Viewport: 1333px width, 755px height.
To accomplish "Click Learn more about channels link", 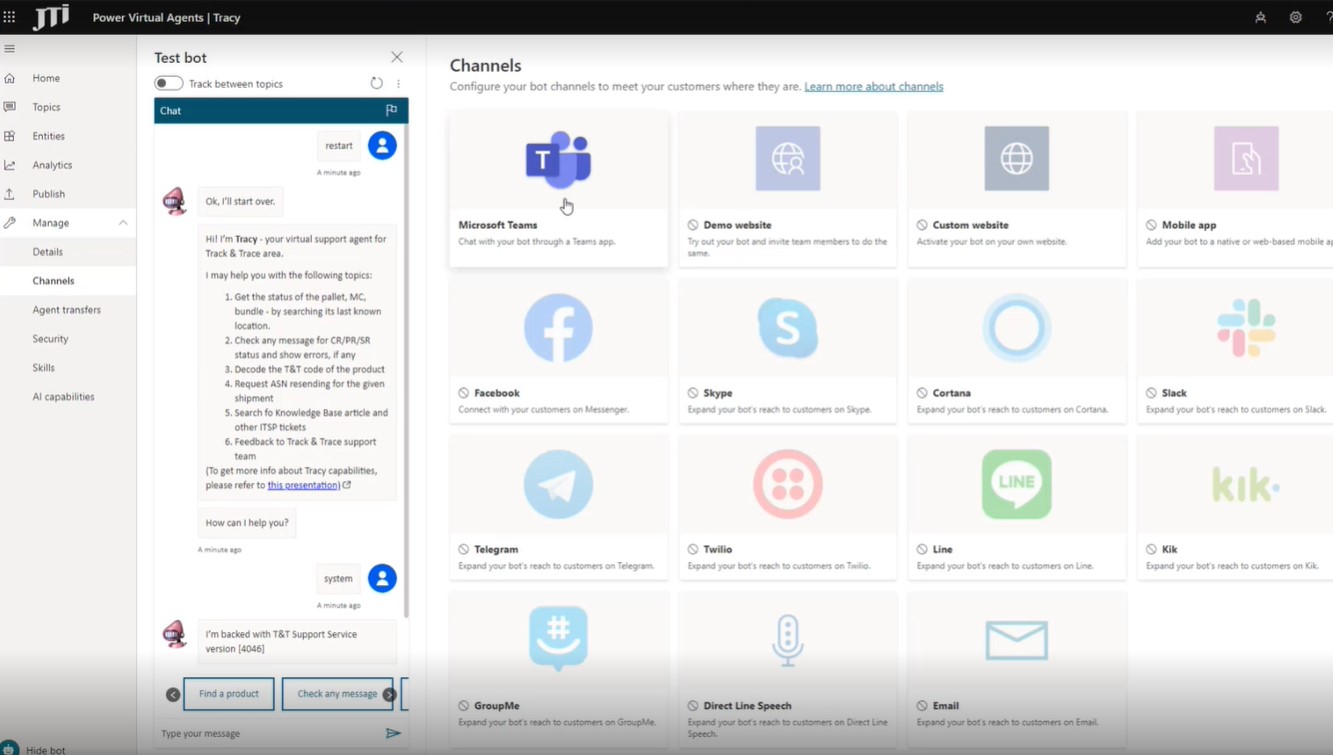I will (873, 87).
